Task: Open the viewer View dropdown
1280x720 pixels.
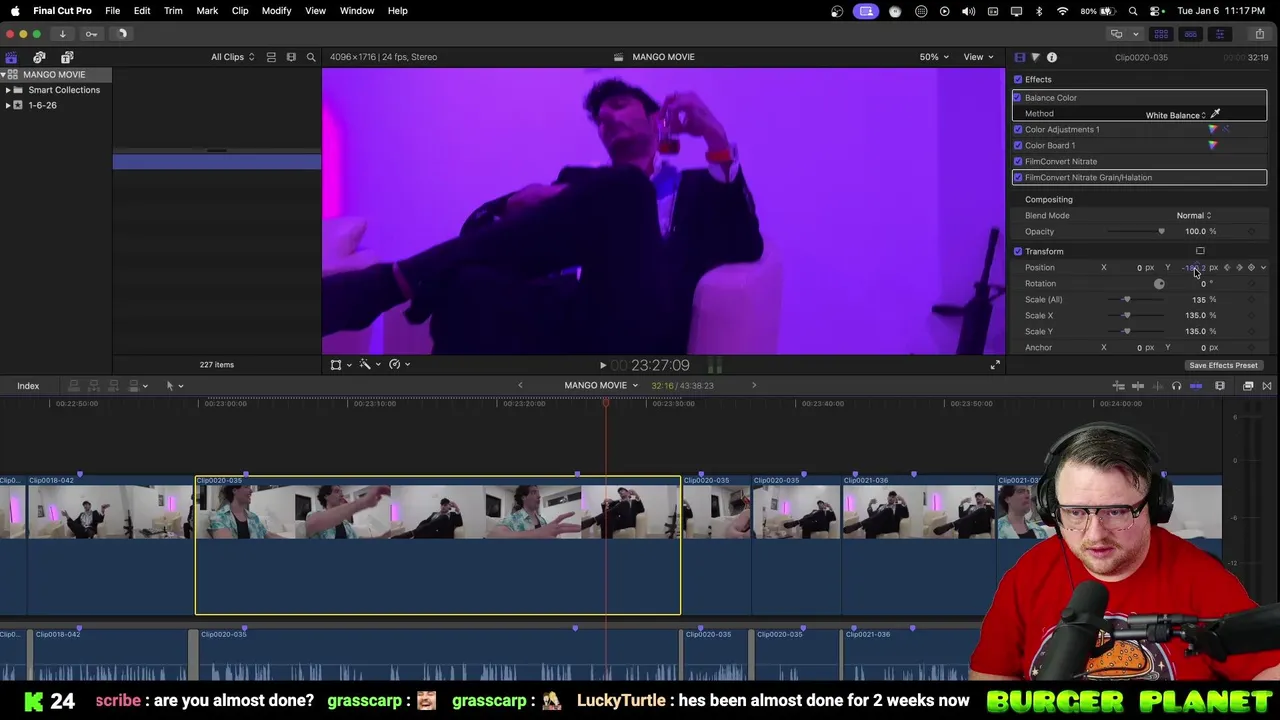Action: click(x=978, y=57)
